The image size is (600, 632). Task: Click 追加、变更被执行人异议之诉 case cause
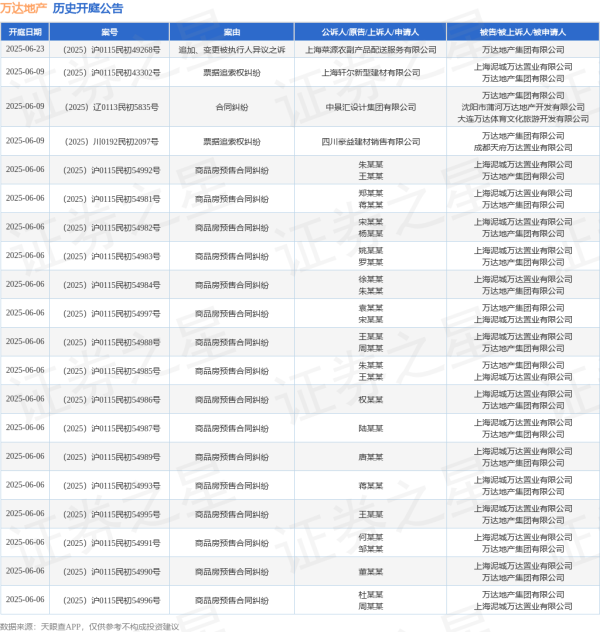click(232, 50)
